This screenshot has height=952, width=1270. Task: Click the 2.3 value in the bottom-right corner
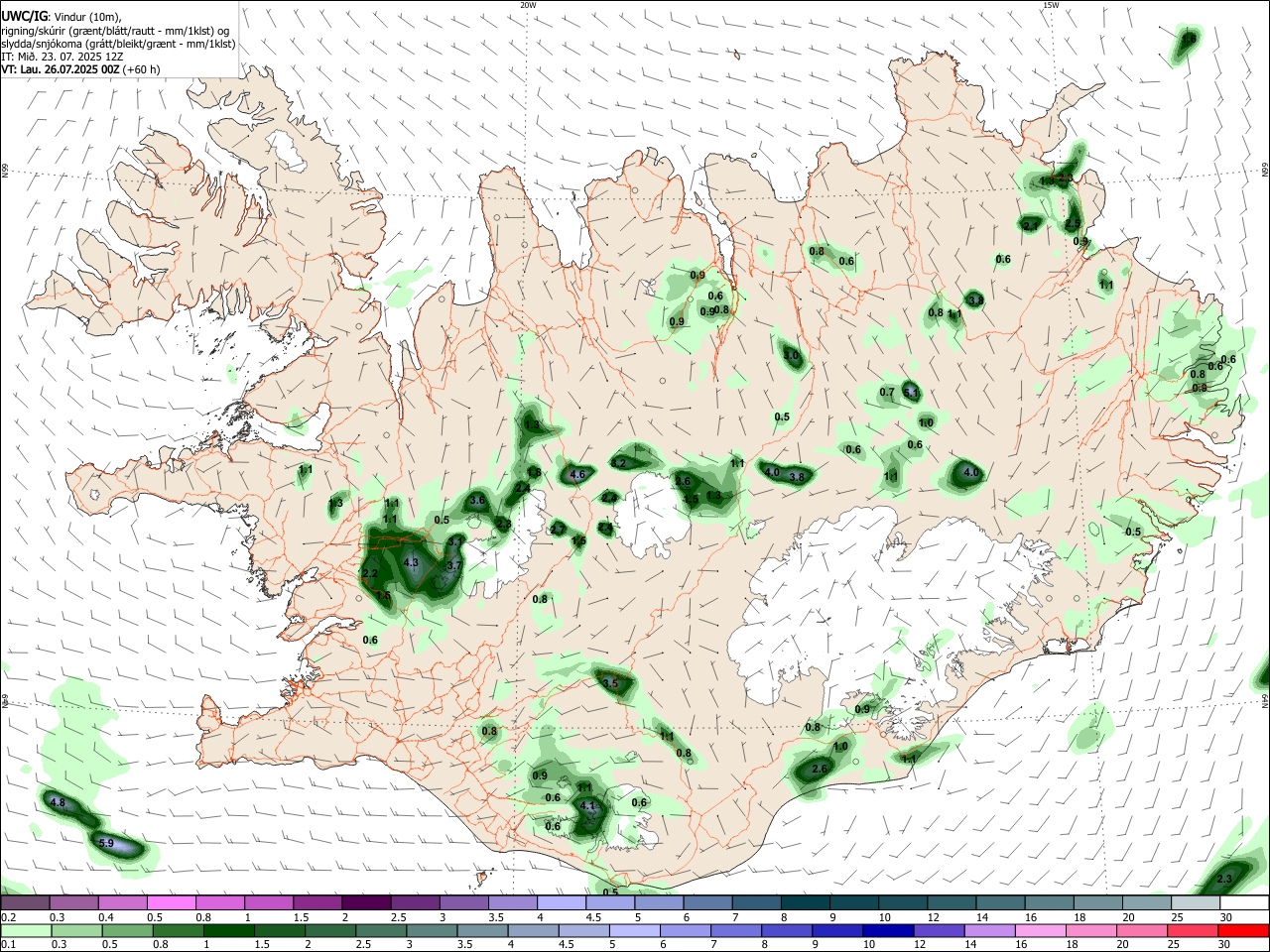click(x=1224, y=880)
